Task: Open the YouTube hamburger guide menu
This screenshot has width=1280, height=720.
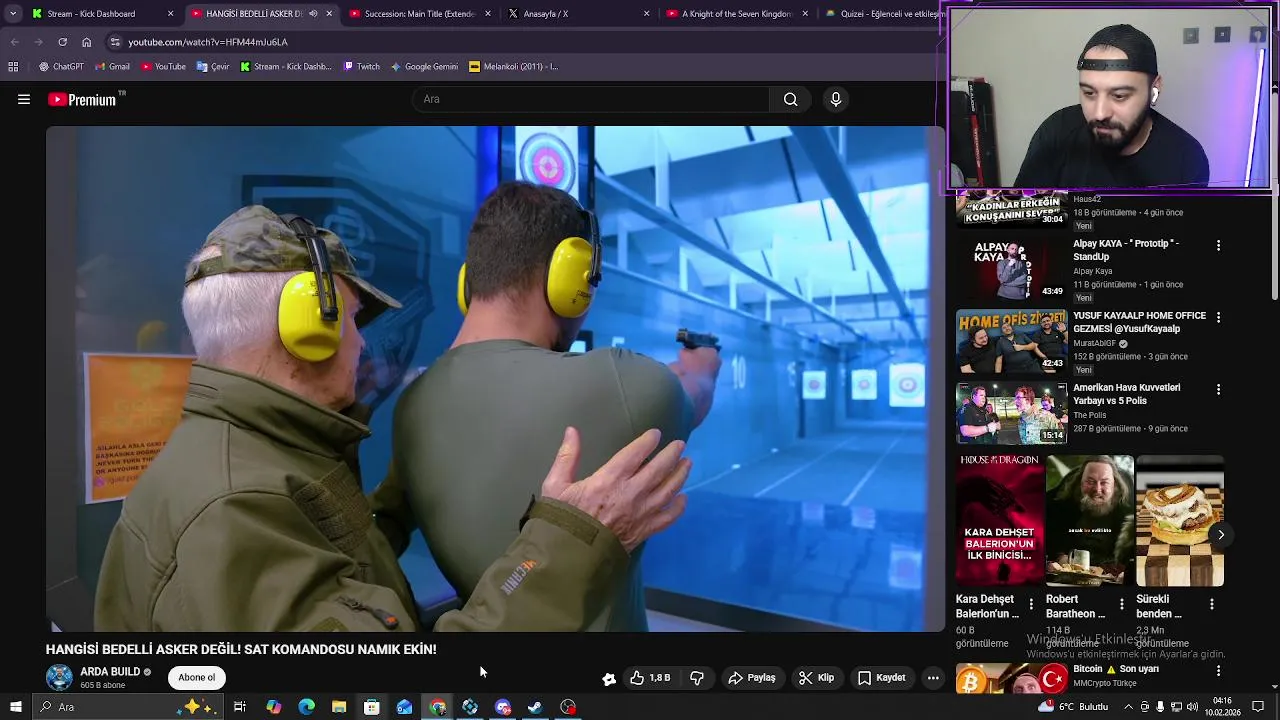Action: pos(24,99)
